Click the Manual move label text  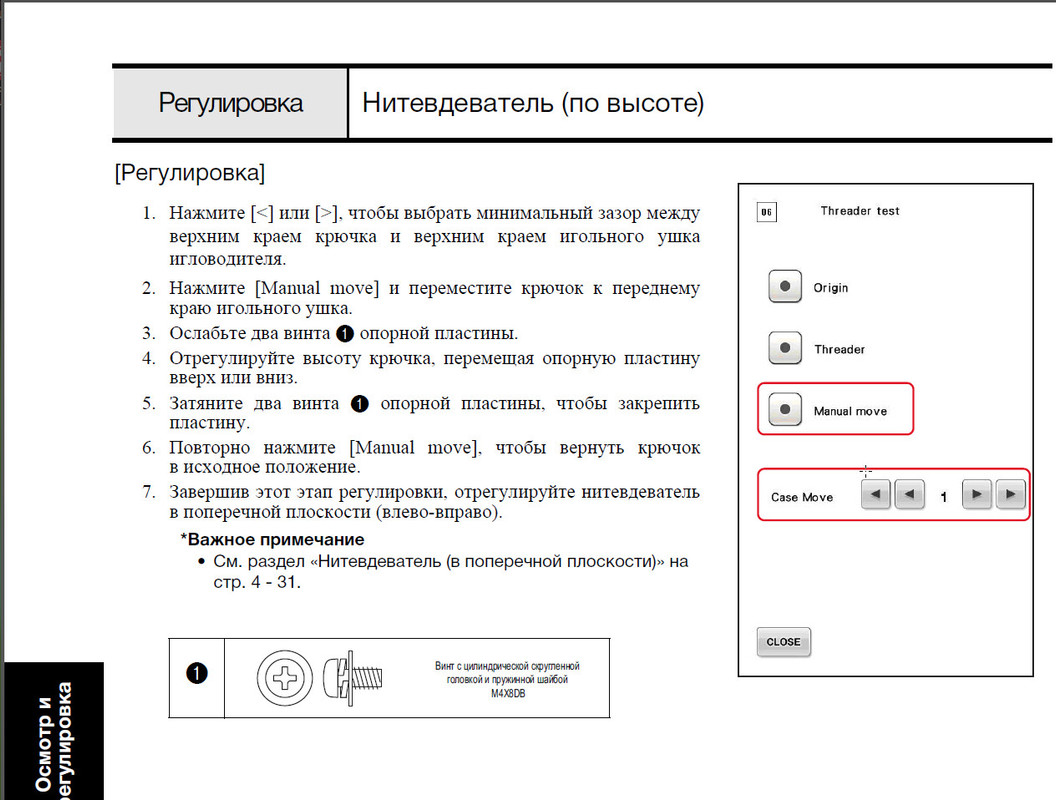(x=850, y=411)
